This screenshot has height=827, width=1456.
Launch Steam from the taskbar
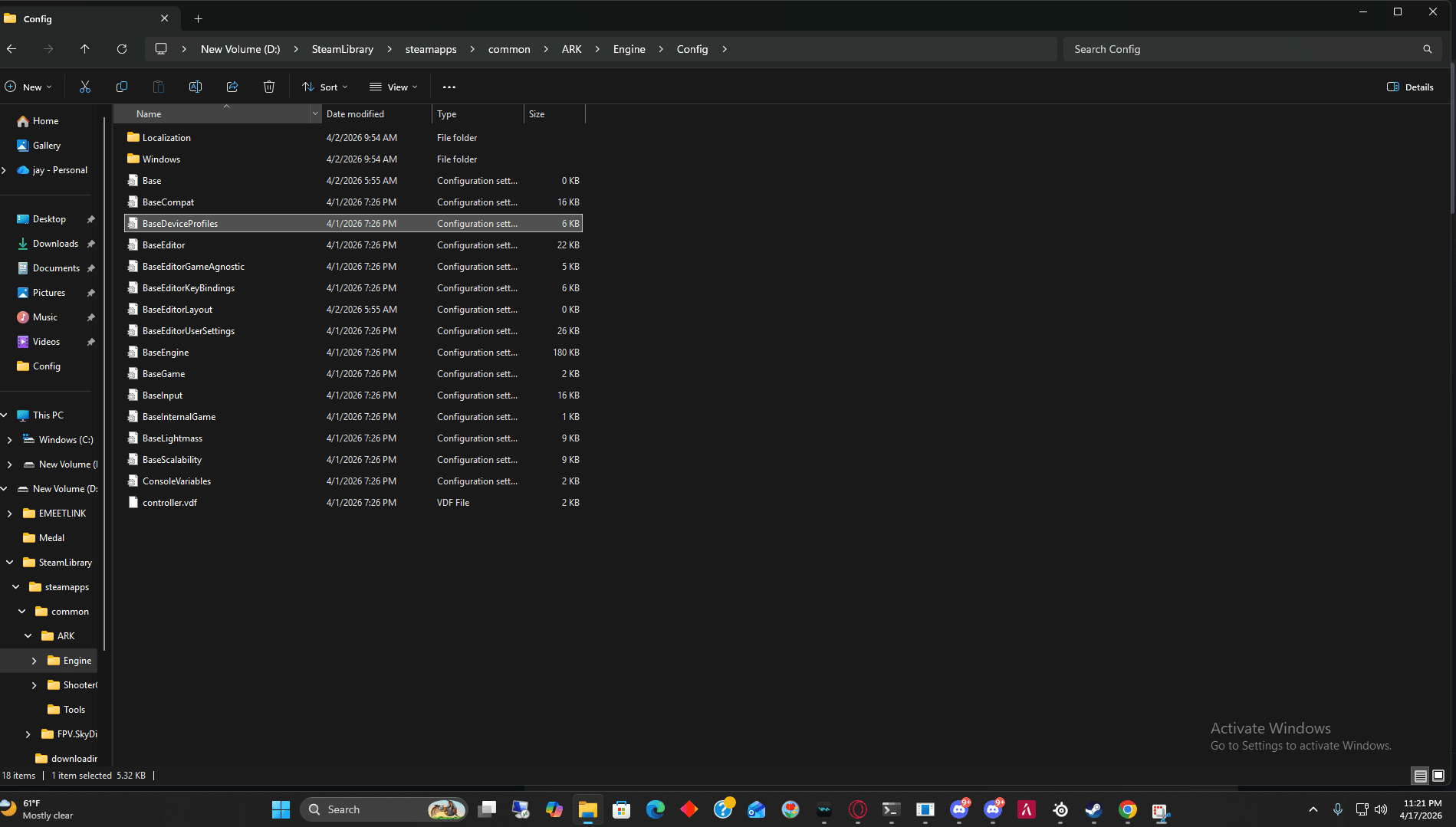(1093, 809)
